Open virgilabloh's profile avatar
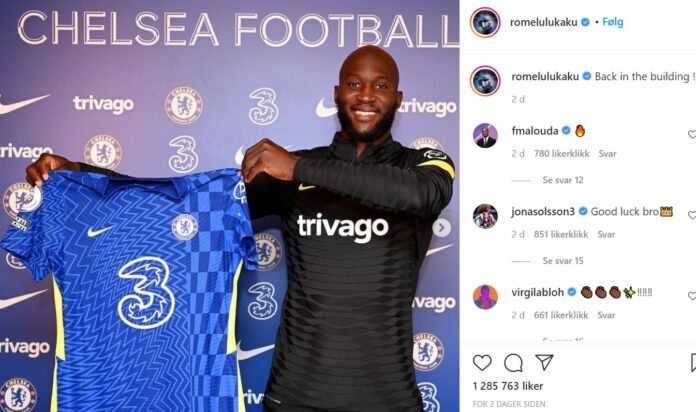The image size is (696, 412). pos(485,297)
